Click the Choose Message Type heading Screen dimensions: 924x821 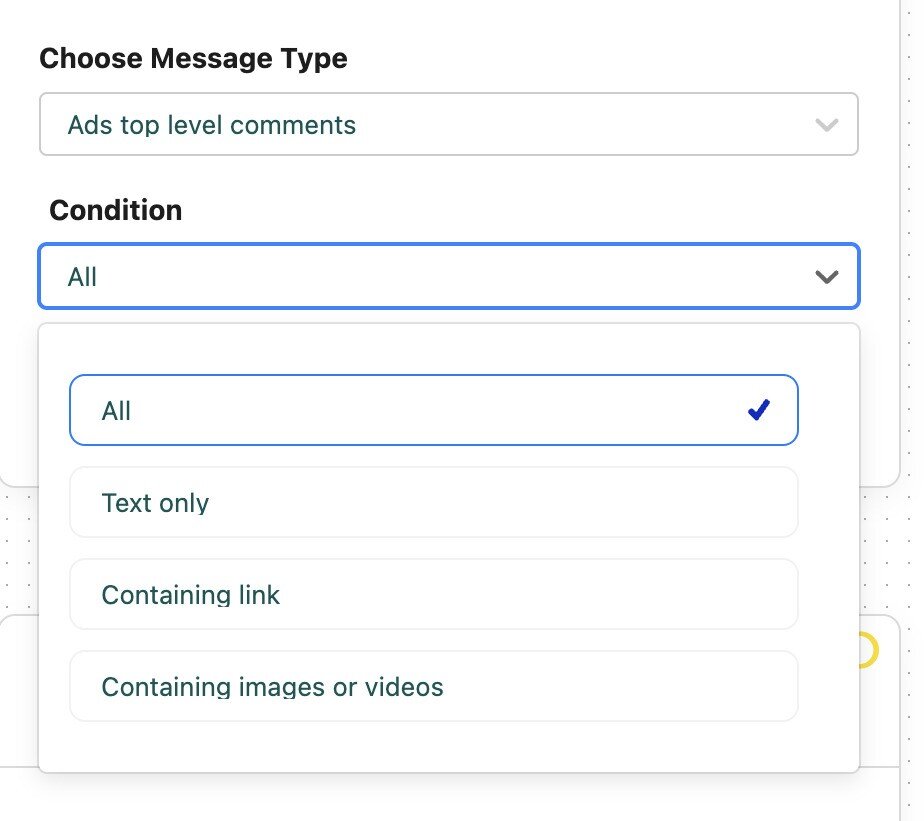click(193, 58)
